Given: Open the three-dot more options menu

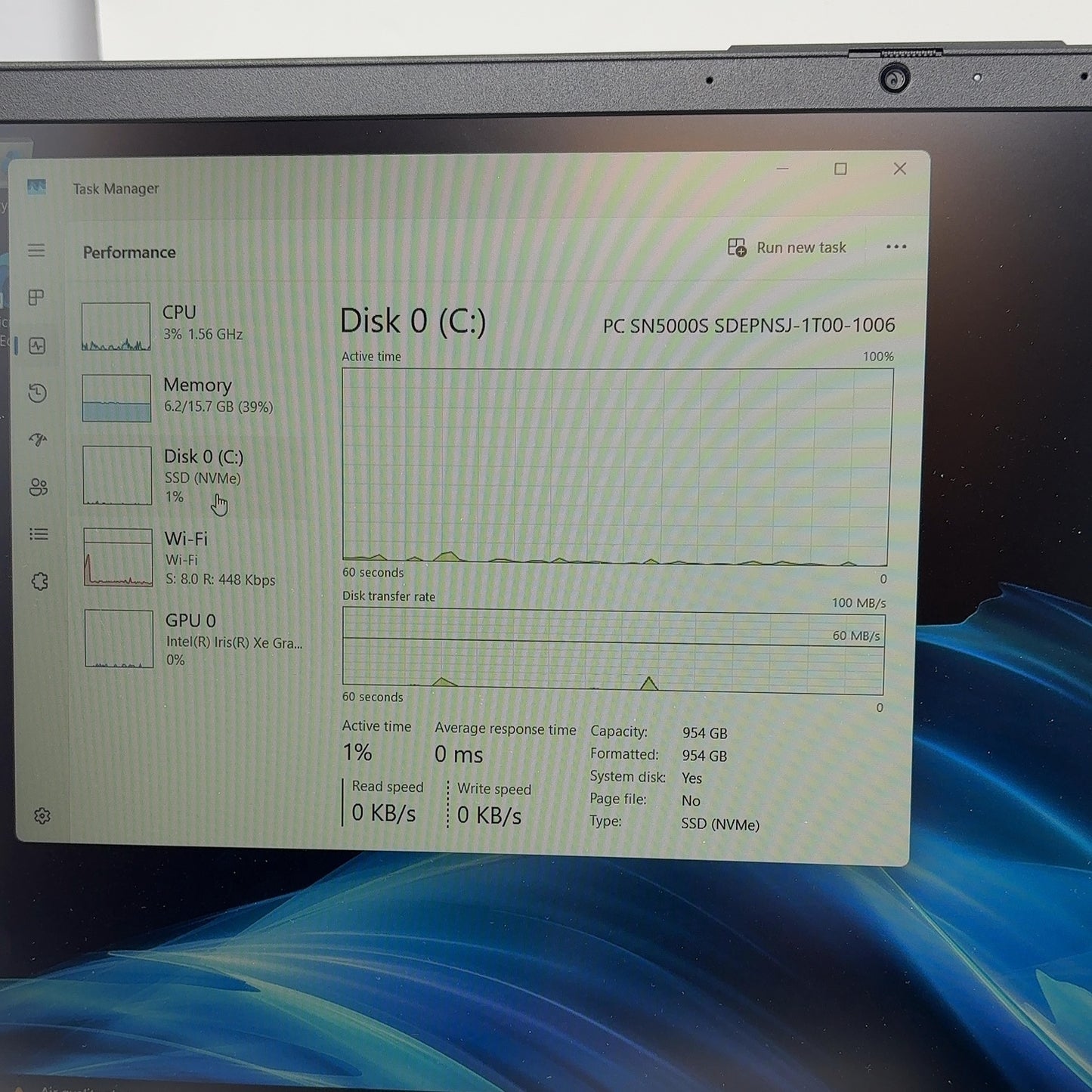Looking at the screenshot, I should (x=896, y=246).
